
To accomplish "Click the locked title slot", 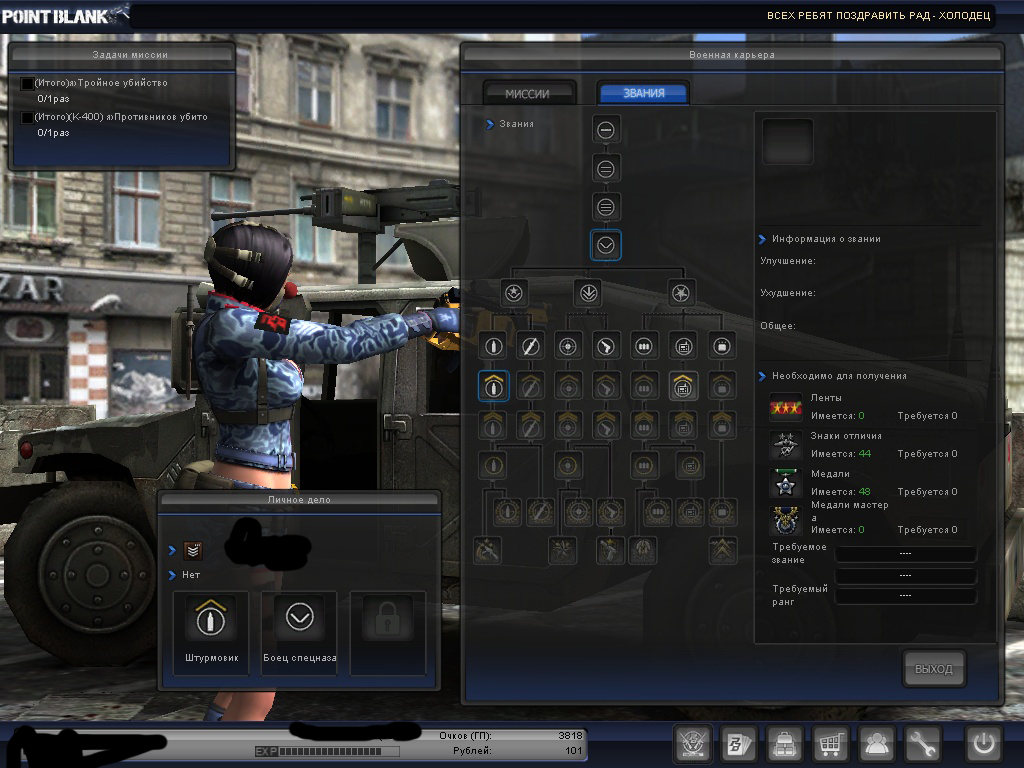I will click(x=388, y=632).
